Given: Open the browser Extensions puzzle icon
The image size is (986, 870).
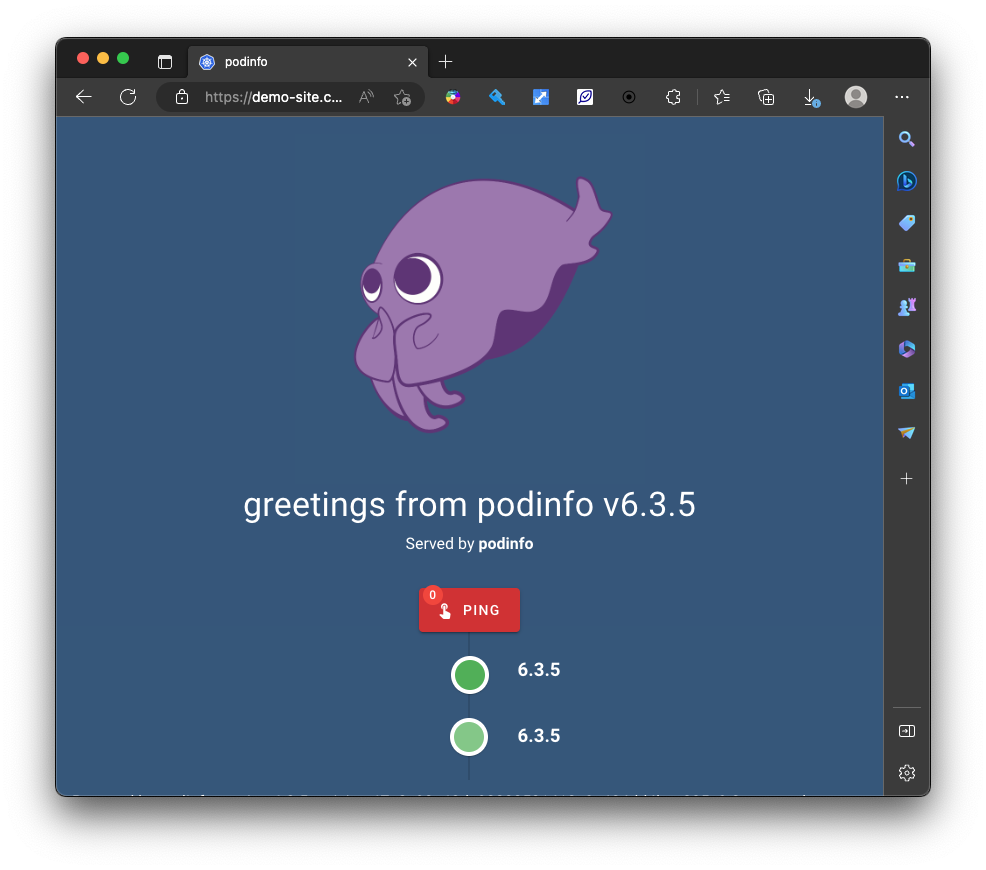Looking at the screenshot, I should click(673, 97).
